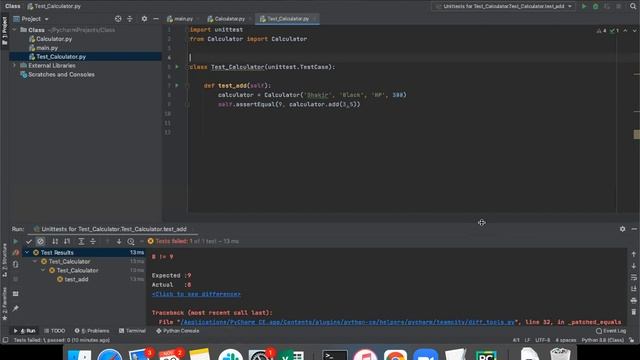
Task: Collapse all test results
Action: pos(93,241)
